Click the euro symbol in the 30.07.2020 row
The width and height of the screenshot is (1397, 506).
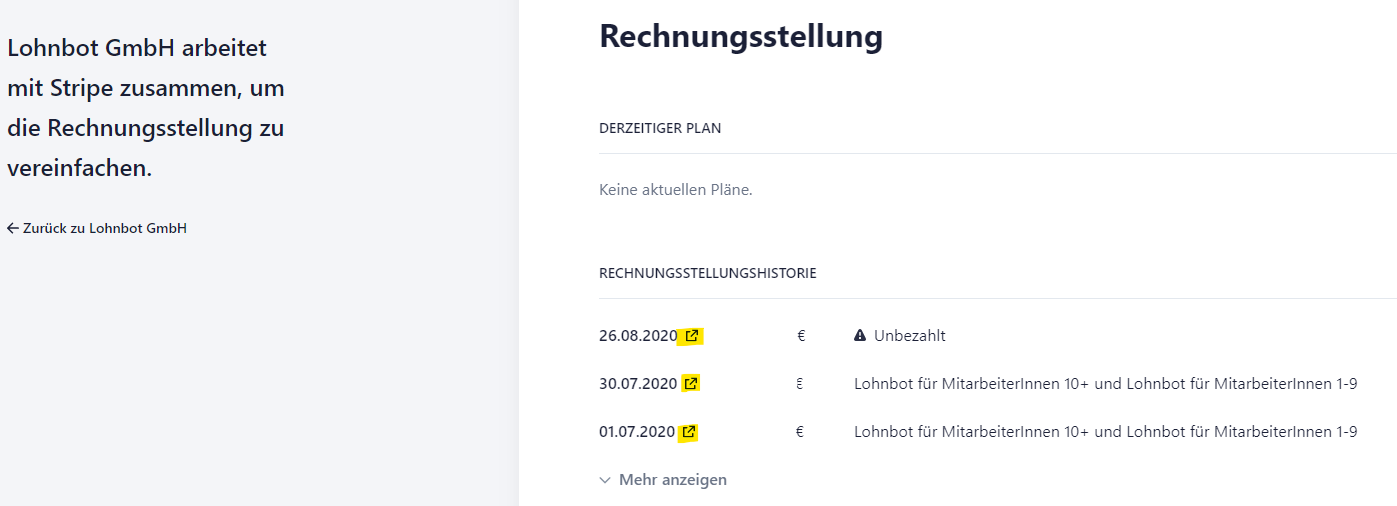tap(800, 383)
